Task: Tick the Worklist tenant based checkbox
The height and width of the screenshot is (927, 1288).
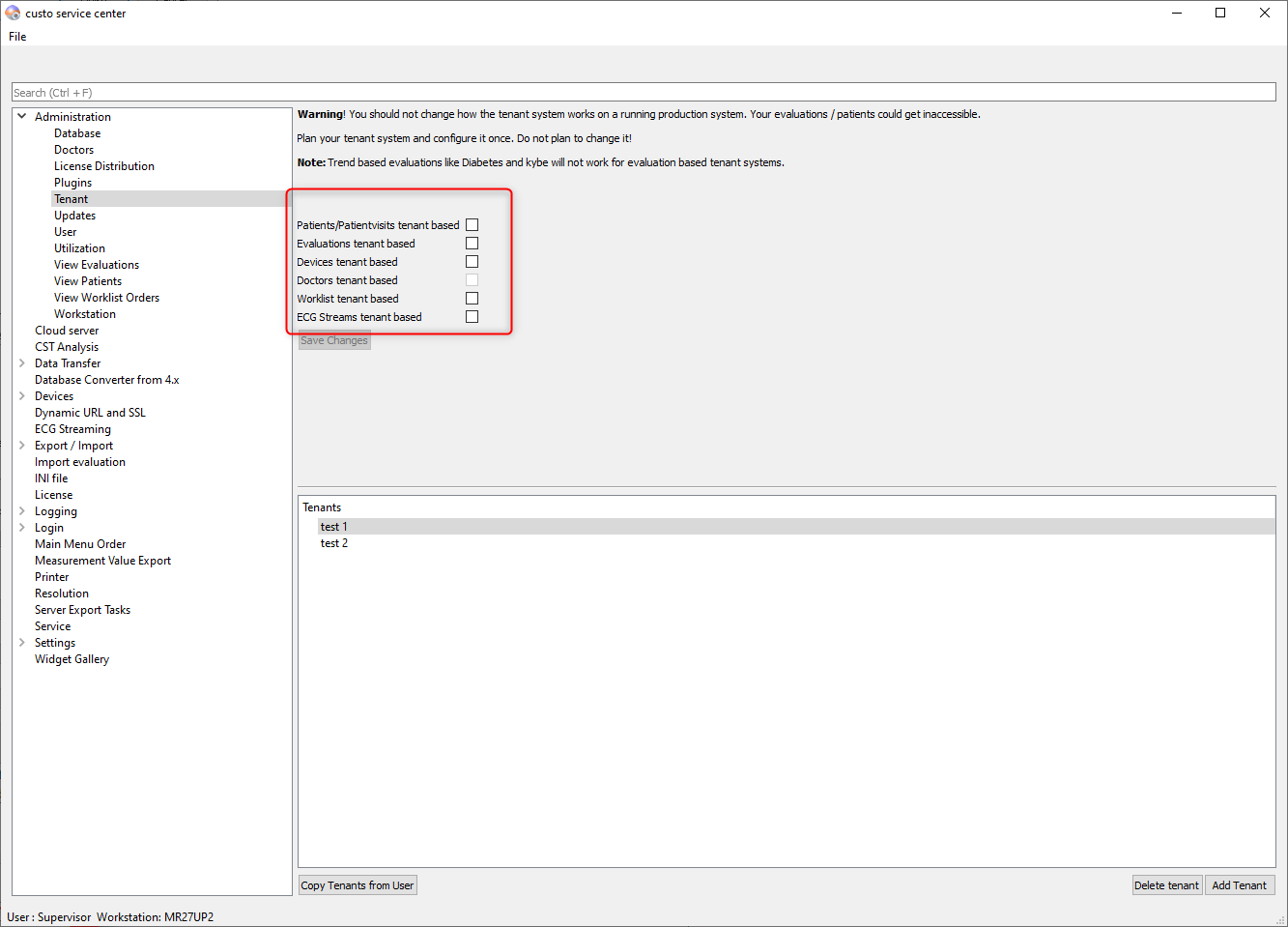Action: coord(472,299)
